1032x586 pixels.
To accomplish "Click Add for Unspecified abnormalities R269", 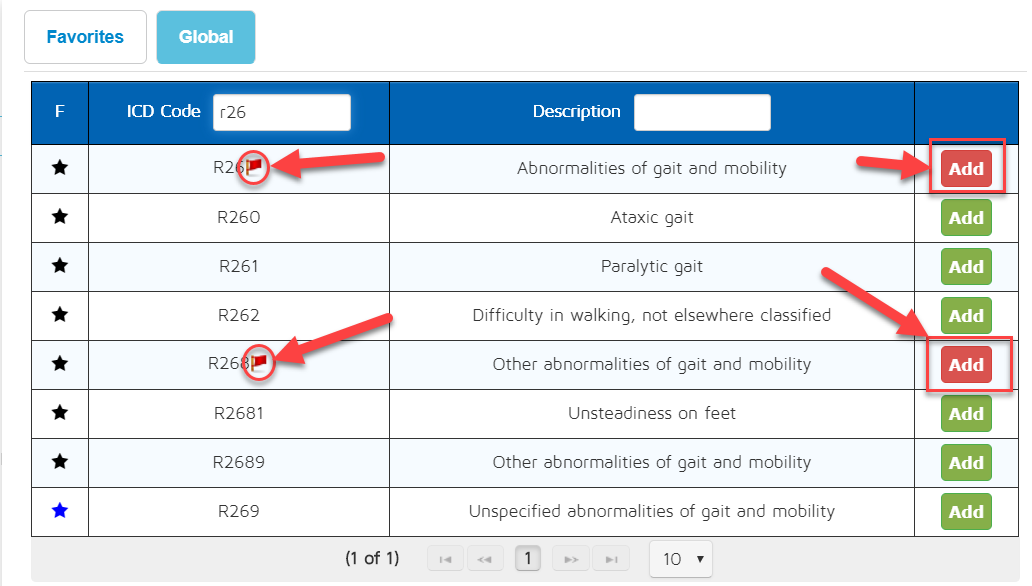I will (x=965, y=511).
